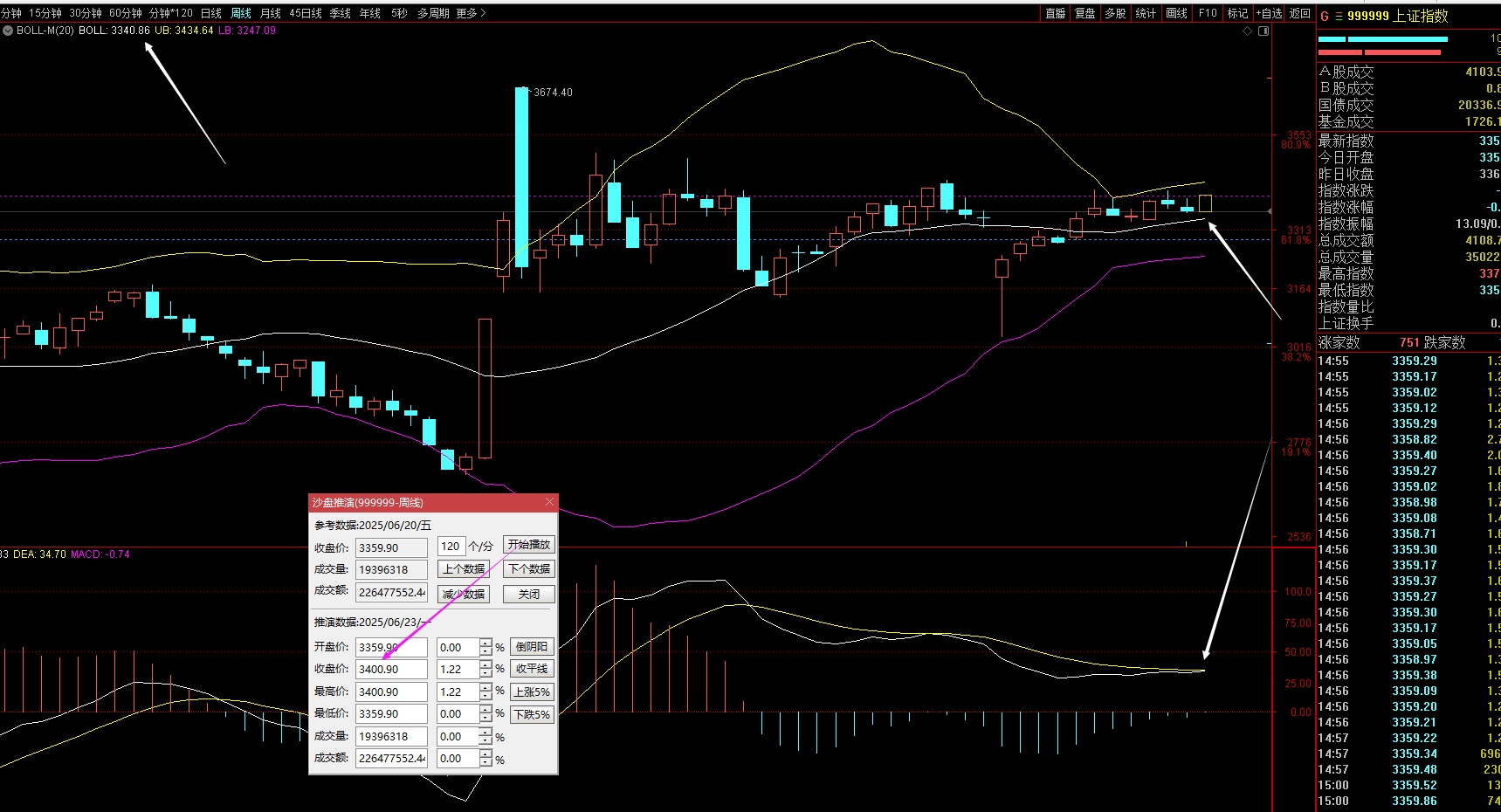Open the 直播 toolbar button
Image resolution: width=1501 pixels, height=812 pixels.
tap(1056, 13)
